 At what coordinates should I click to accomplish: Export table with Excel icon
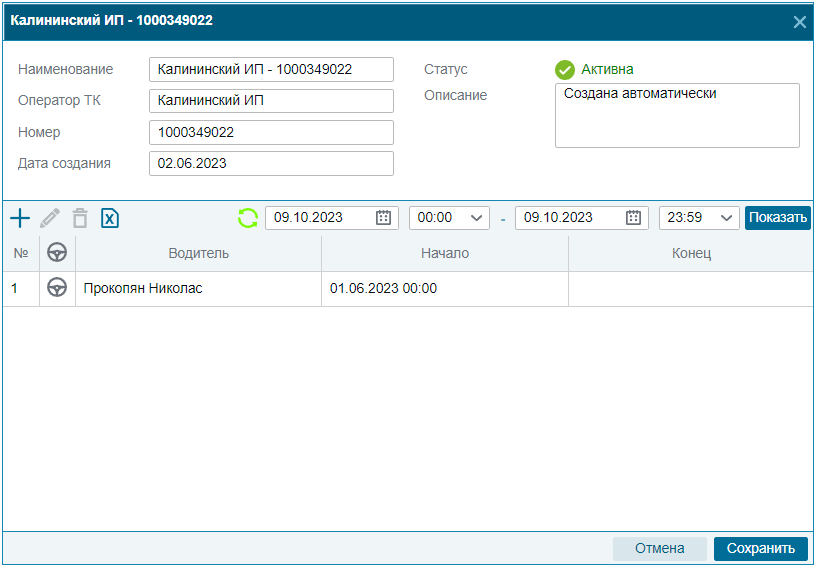click(x=110, y=218)
